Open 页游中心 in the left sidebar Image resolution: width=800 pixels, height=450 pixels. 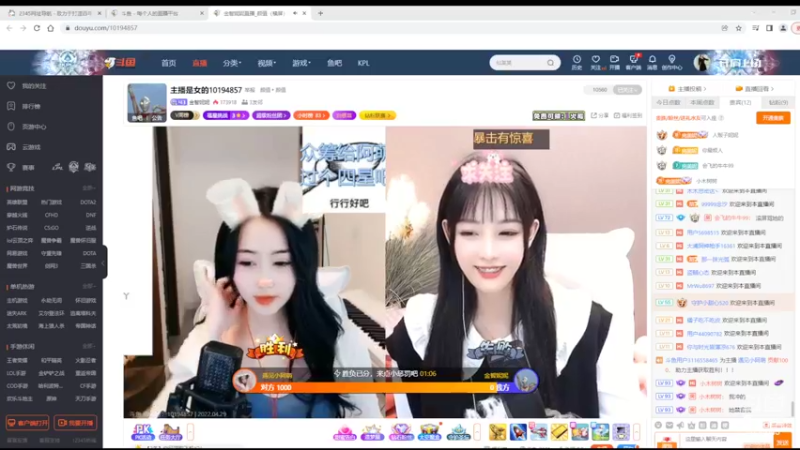[27, 127]
